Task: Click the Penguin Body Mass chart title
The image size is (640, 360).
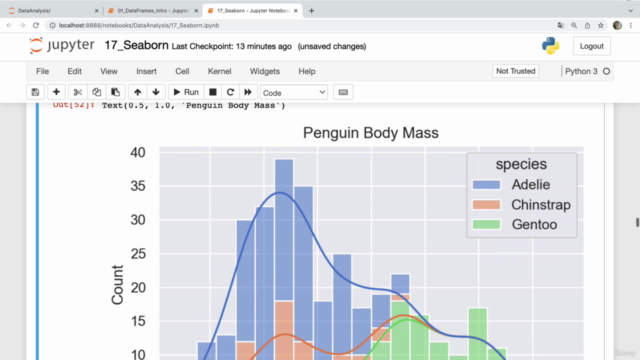Action: (371, 133)
